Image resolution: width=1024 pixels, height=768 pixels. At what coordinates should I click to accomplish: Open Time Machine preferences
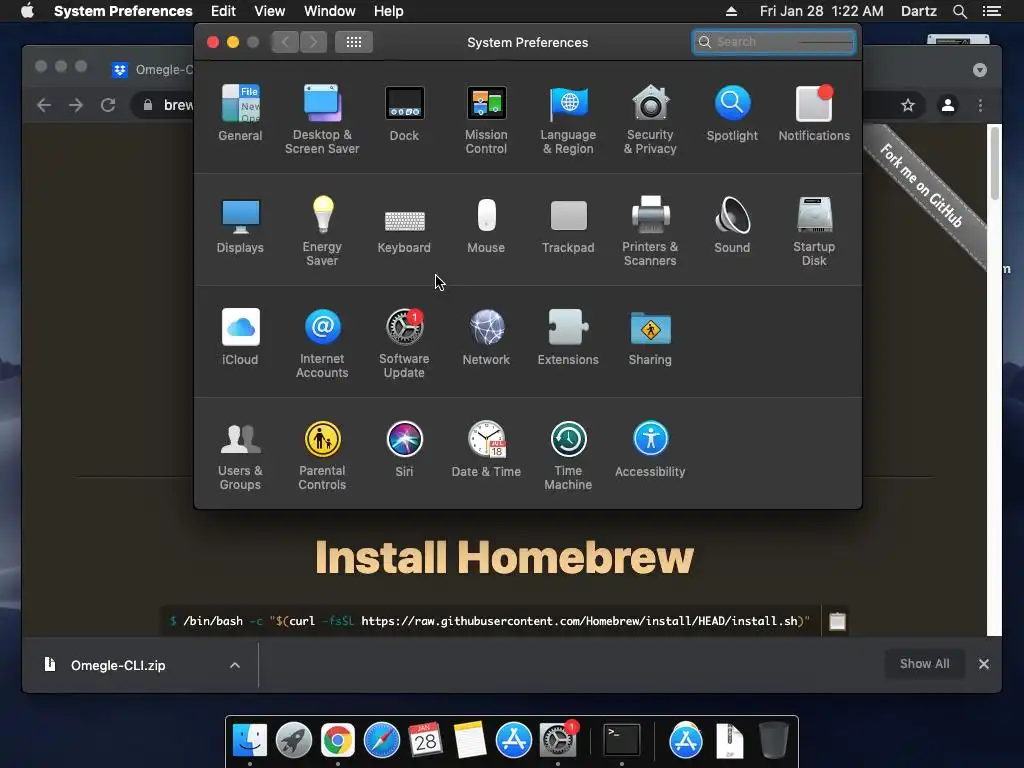pyautogui.click(x=568, y=455)
